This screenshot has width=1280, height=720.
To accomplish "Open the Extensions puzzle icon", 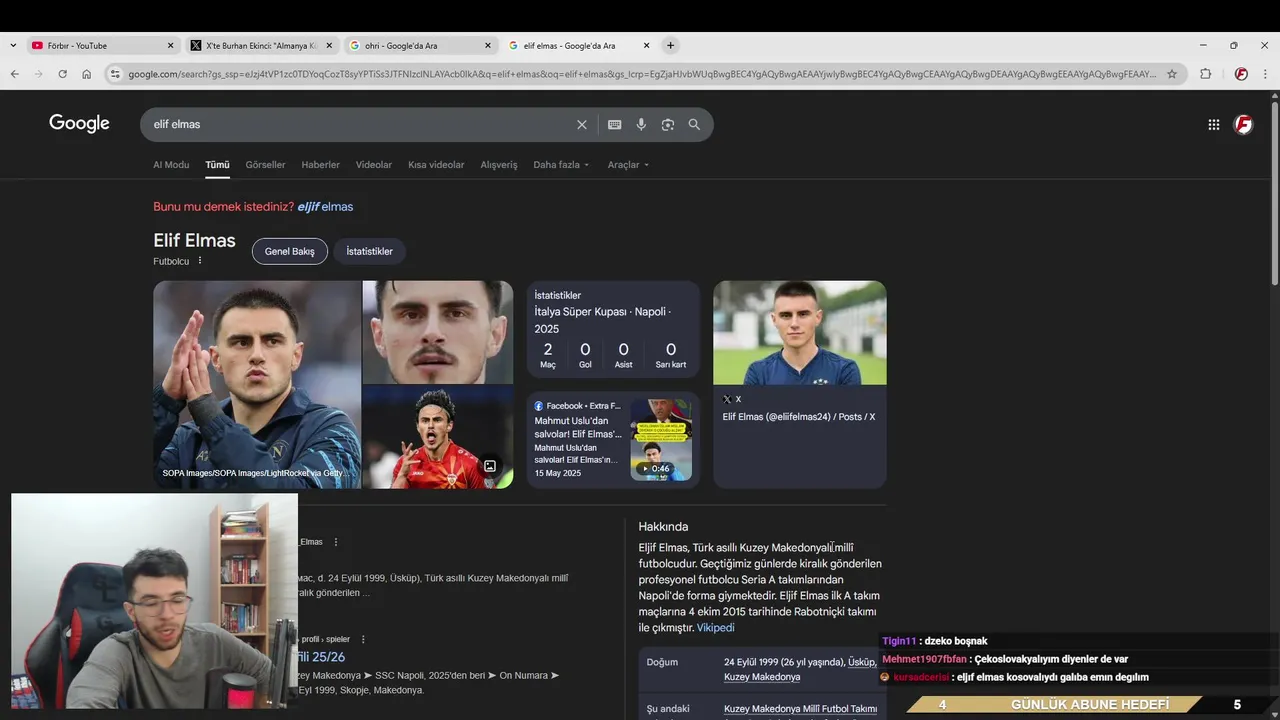I will pyautogui.click(x=1205, y=74).
